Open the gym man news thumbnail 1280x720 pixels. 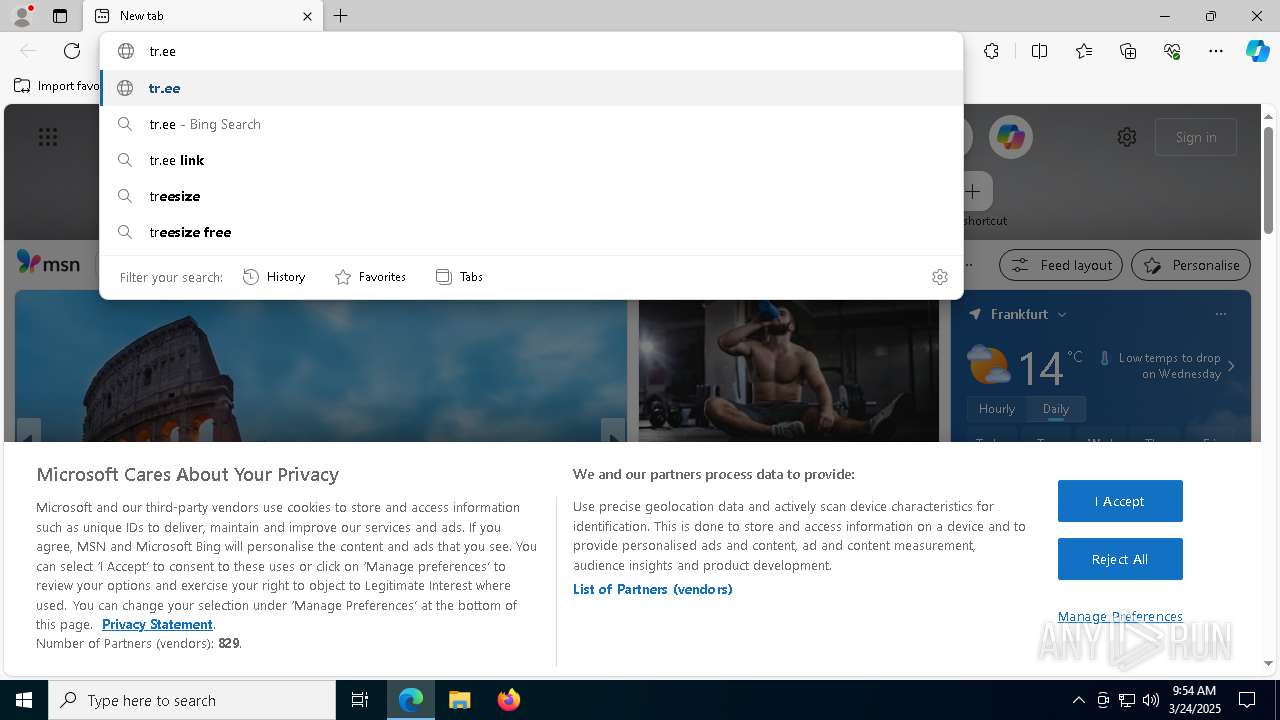point(790,371)
